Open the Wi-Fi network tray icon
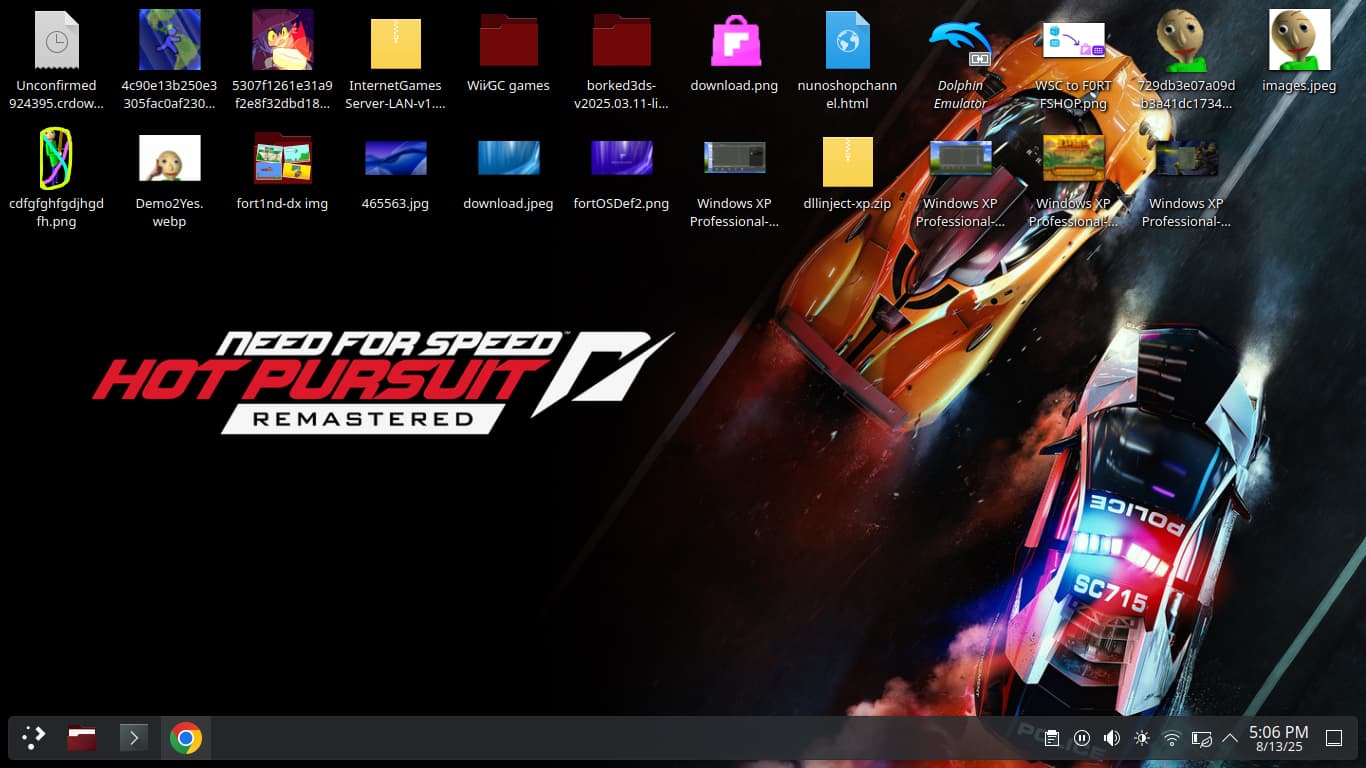 [x=1171, y=738]
